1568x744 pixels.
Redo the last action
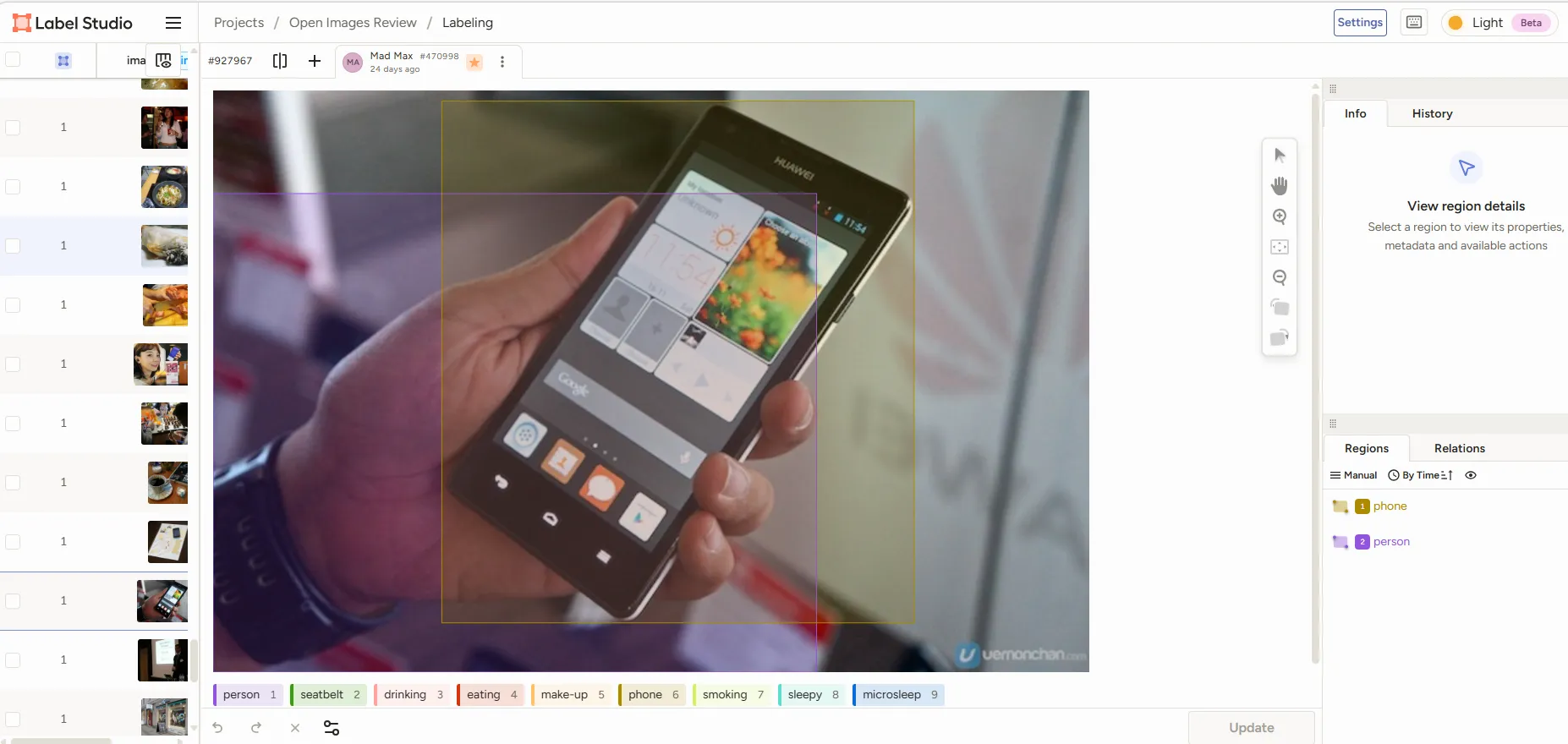pyautogui.click(x=256, y=728)
